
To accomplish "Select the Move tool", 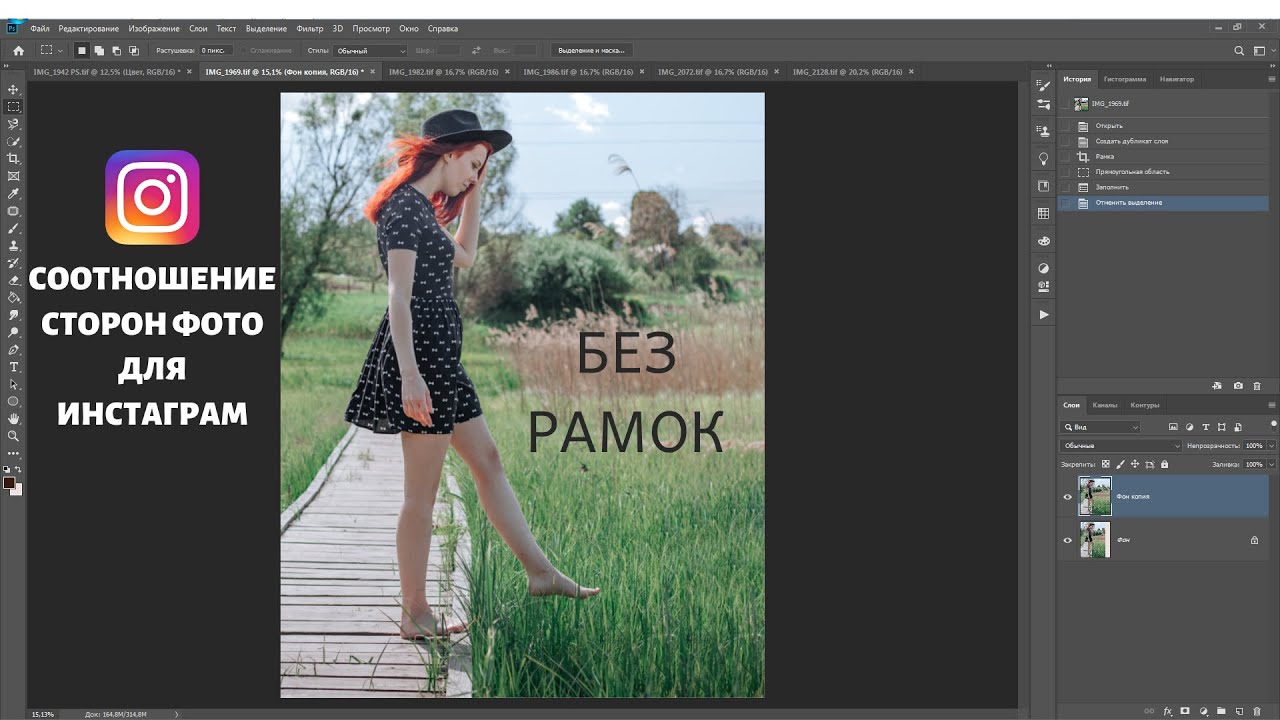I will [x=13, y=89].
